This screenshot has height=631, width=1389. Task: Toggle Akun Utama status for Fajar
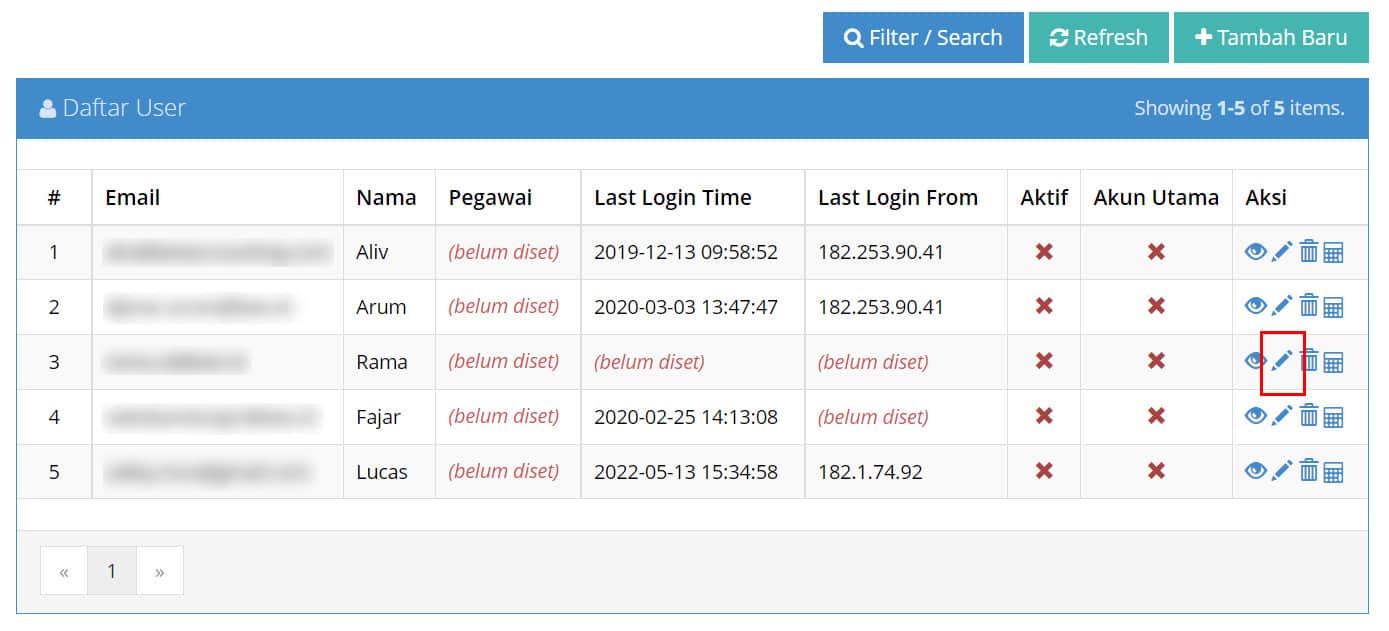point(1156,416)
